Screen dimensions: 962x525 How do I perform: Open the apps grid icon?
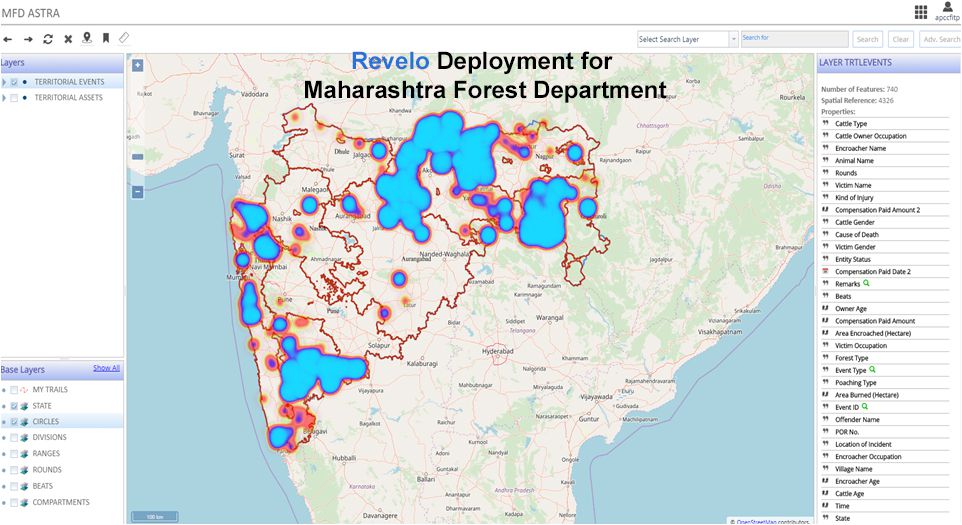(921, 12)
